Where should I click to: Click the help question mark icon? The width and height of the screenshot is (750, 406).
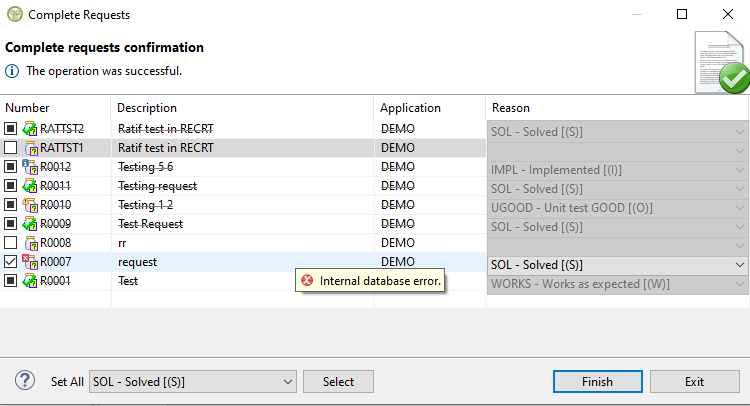(x=26, y=381)
